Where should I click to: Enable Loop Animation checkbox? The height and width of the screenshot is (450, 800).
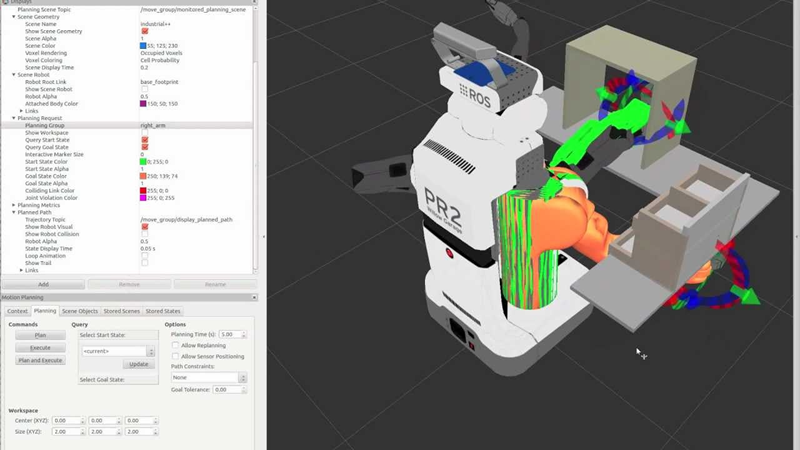[x=145, y=256]
